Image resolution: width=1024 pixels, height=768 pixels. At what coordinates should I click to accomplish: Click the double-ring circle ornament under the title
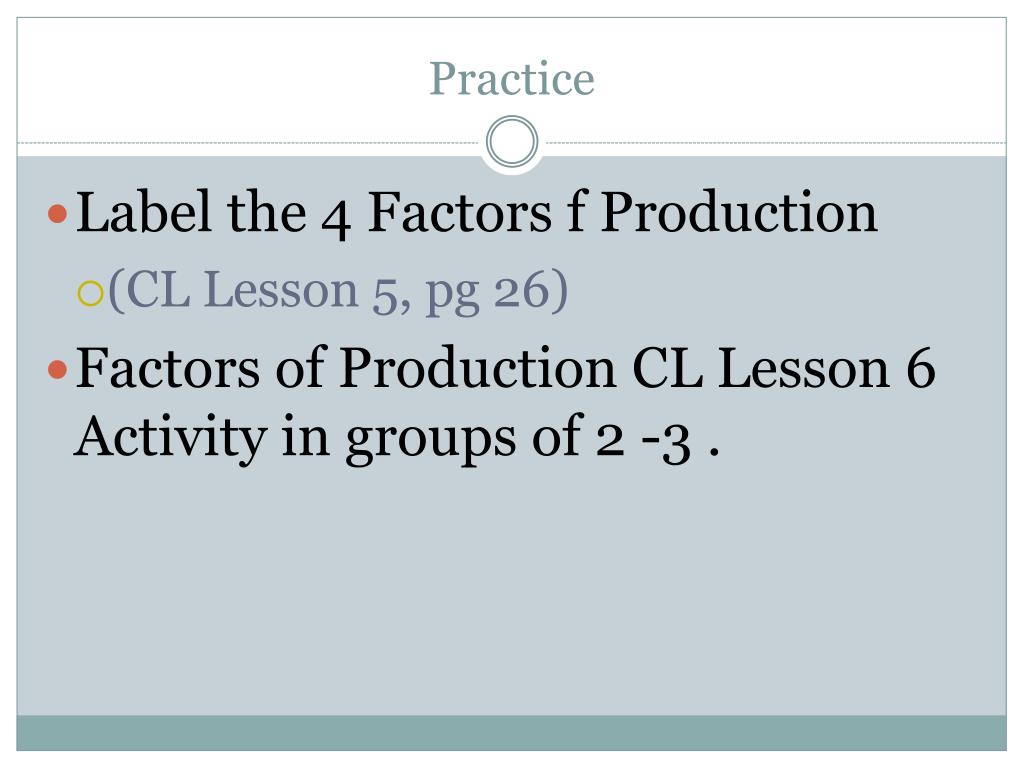[512, 142]
